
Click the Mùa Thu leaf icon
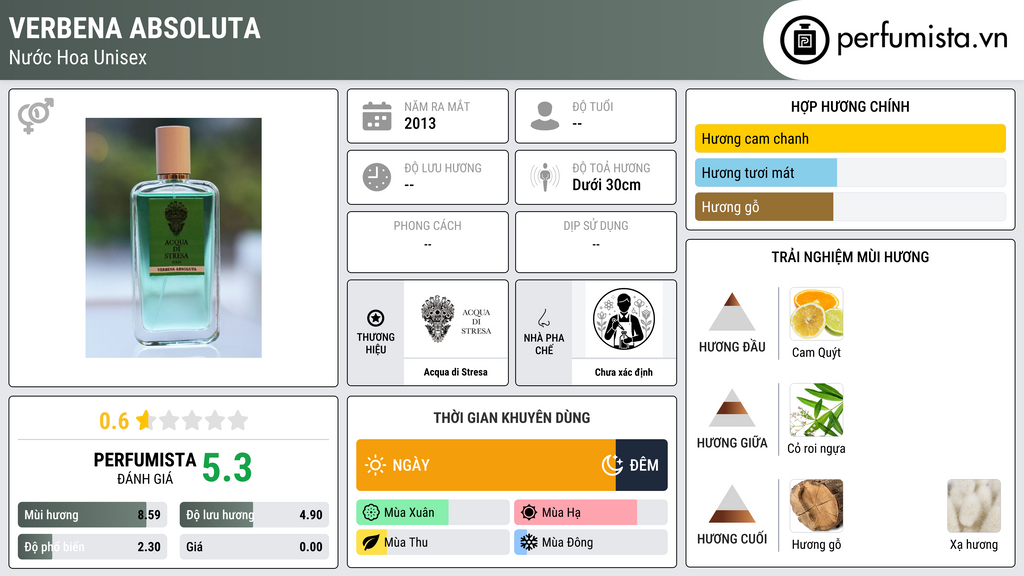tap(370, 542)
